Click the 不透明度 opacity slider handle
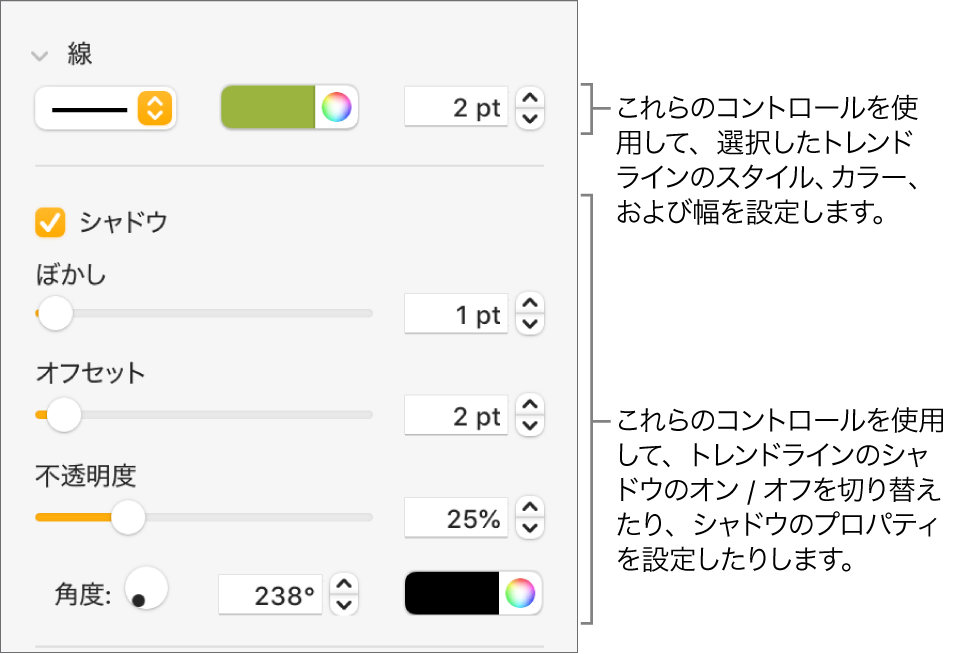Screen dimensions: 959x654 (127, 517)
